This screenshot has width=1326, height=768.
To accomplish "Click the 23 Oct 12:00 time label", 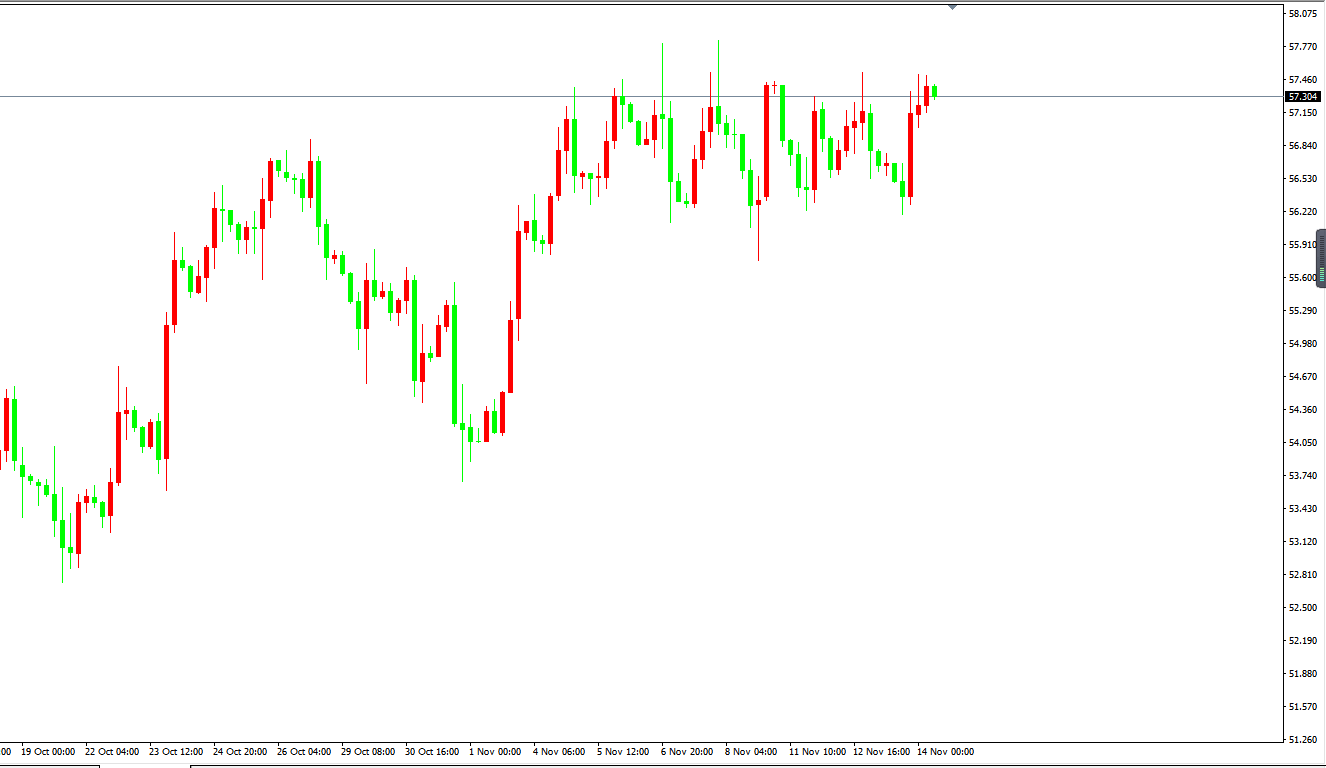I will coord(176,752).
